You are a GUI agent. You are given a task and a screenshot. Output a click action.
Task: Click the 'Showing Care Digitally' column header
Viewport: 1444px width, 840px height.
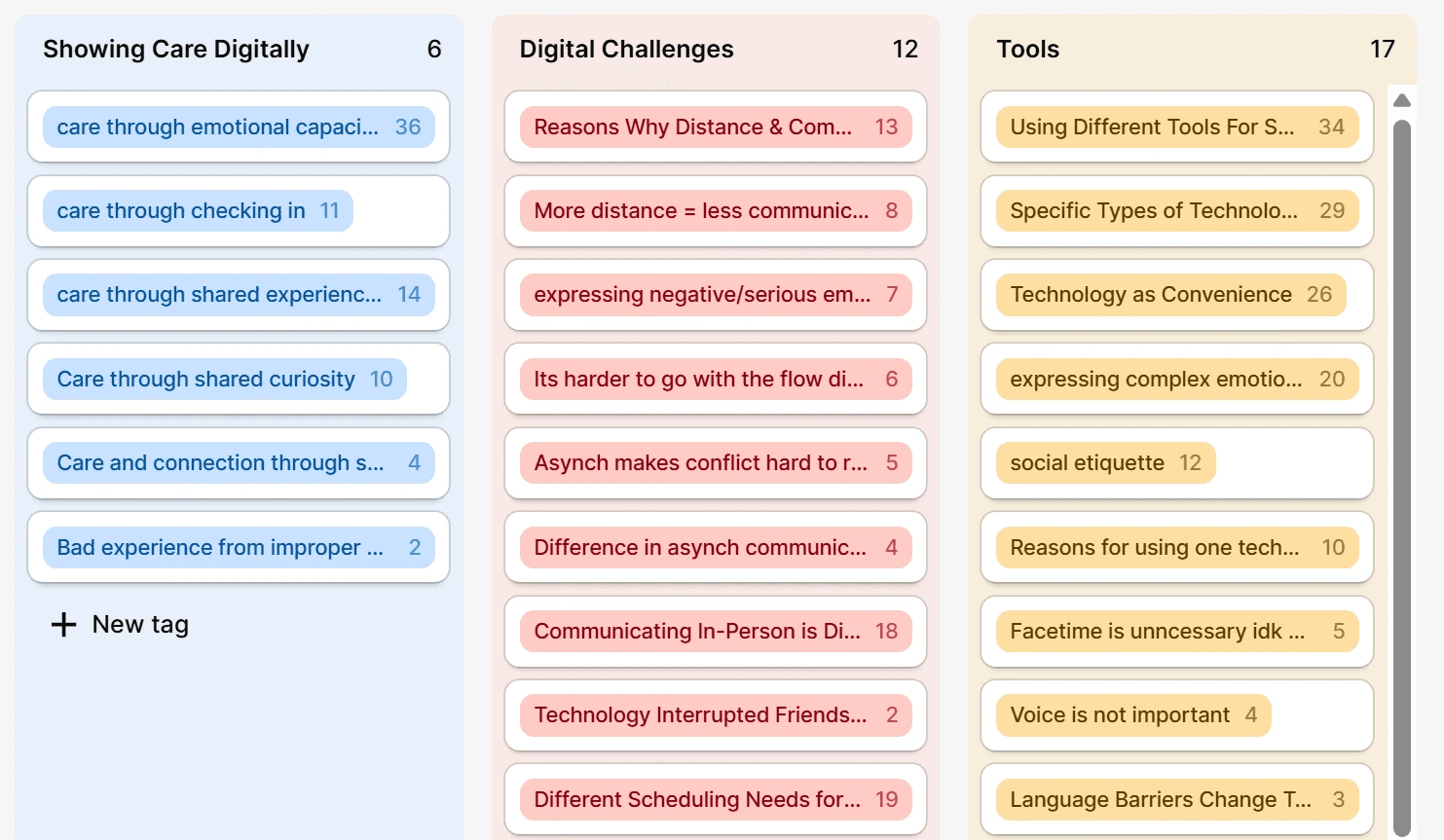point(176,49)
